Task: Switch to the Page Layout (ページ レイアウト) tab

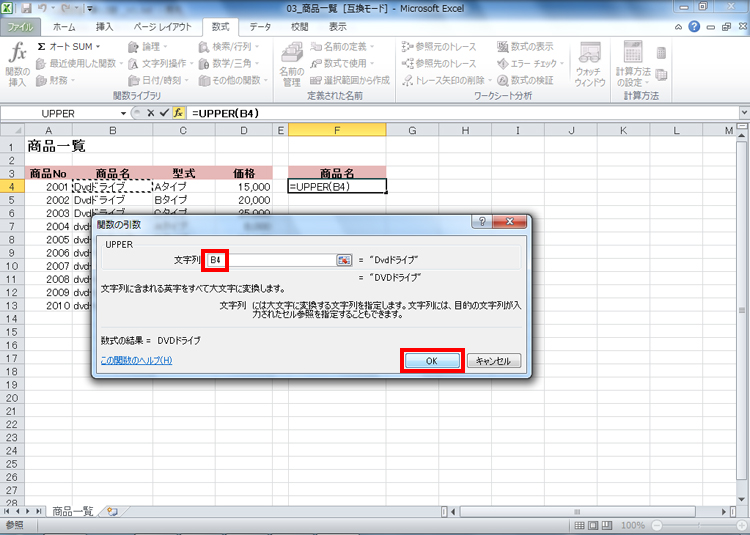Action: (163, 27)
